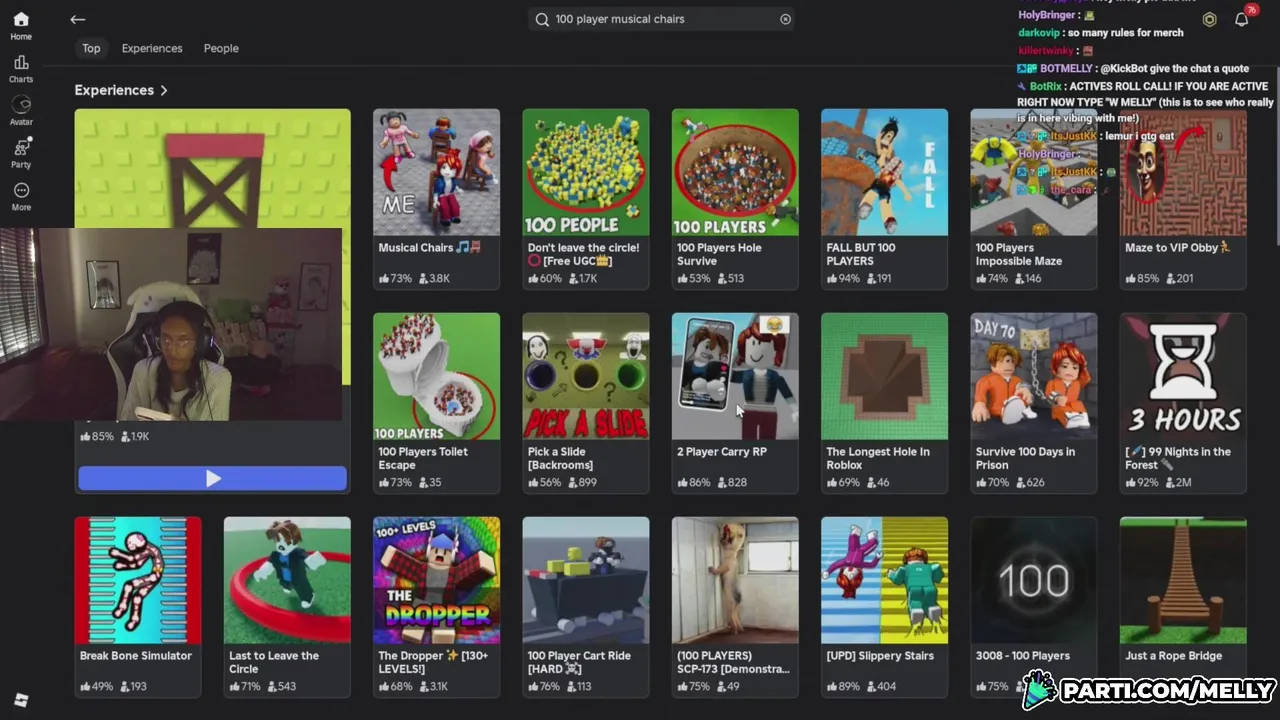Click the FALL BUT 100 PLAYERS title
Screen dimensions: 1280x720
pos(861,254)
